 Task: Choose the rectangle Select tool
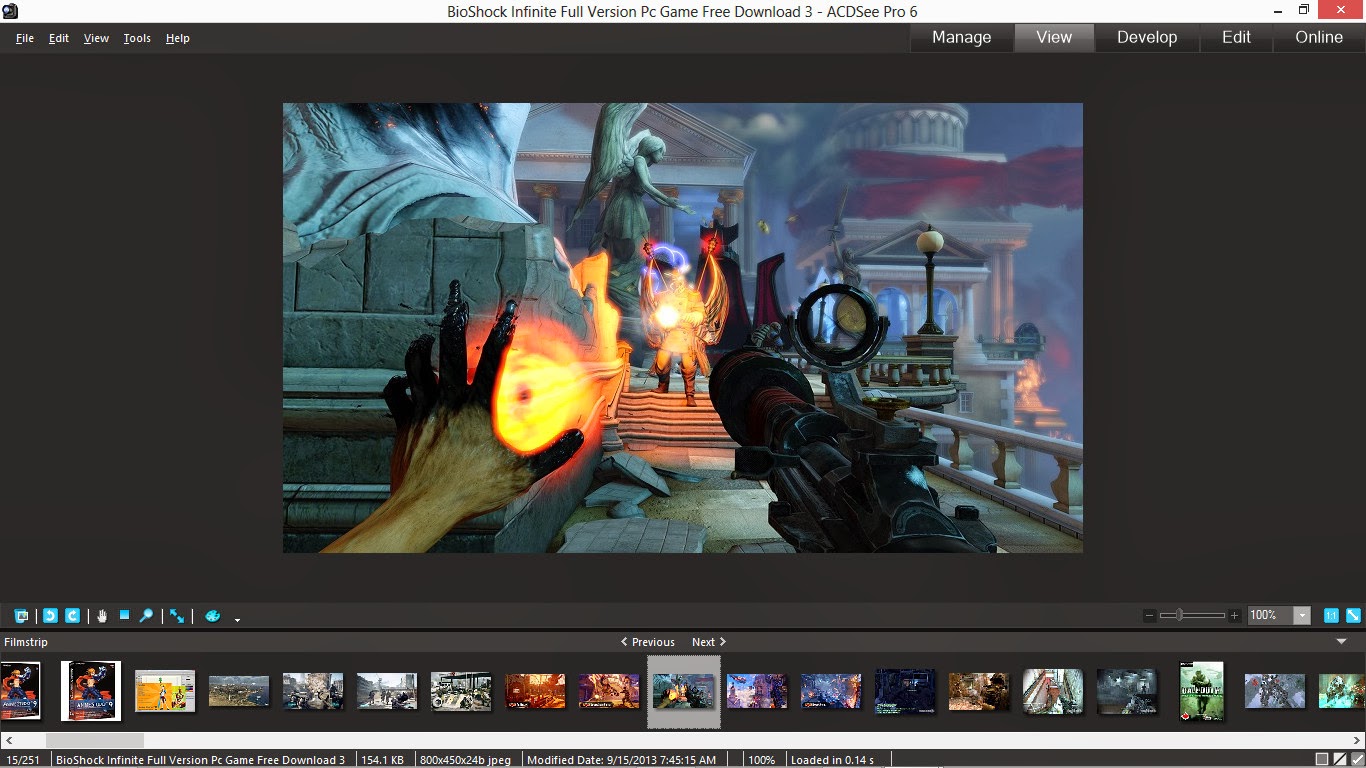[125, 615]
